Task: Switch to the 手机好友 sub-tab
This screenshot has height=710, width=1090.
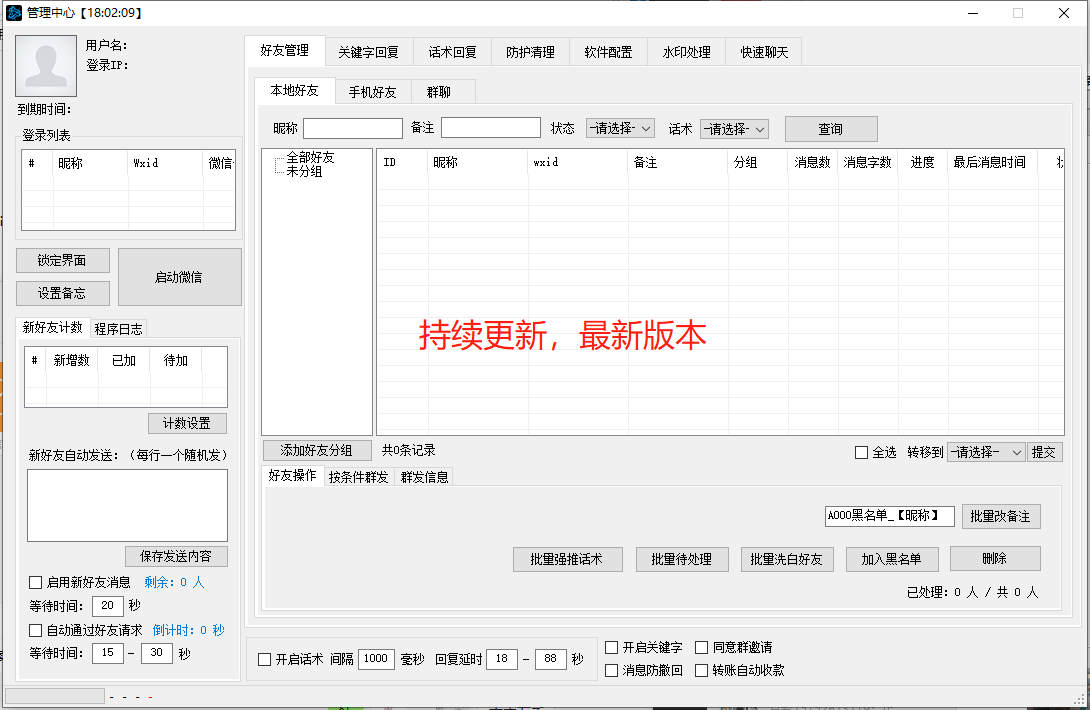Action: [x=373, y=92]
